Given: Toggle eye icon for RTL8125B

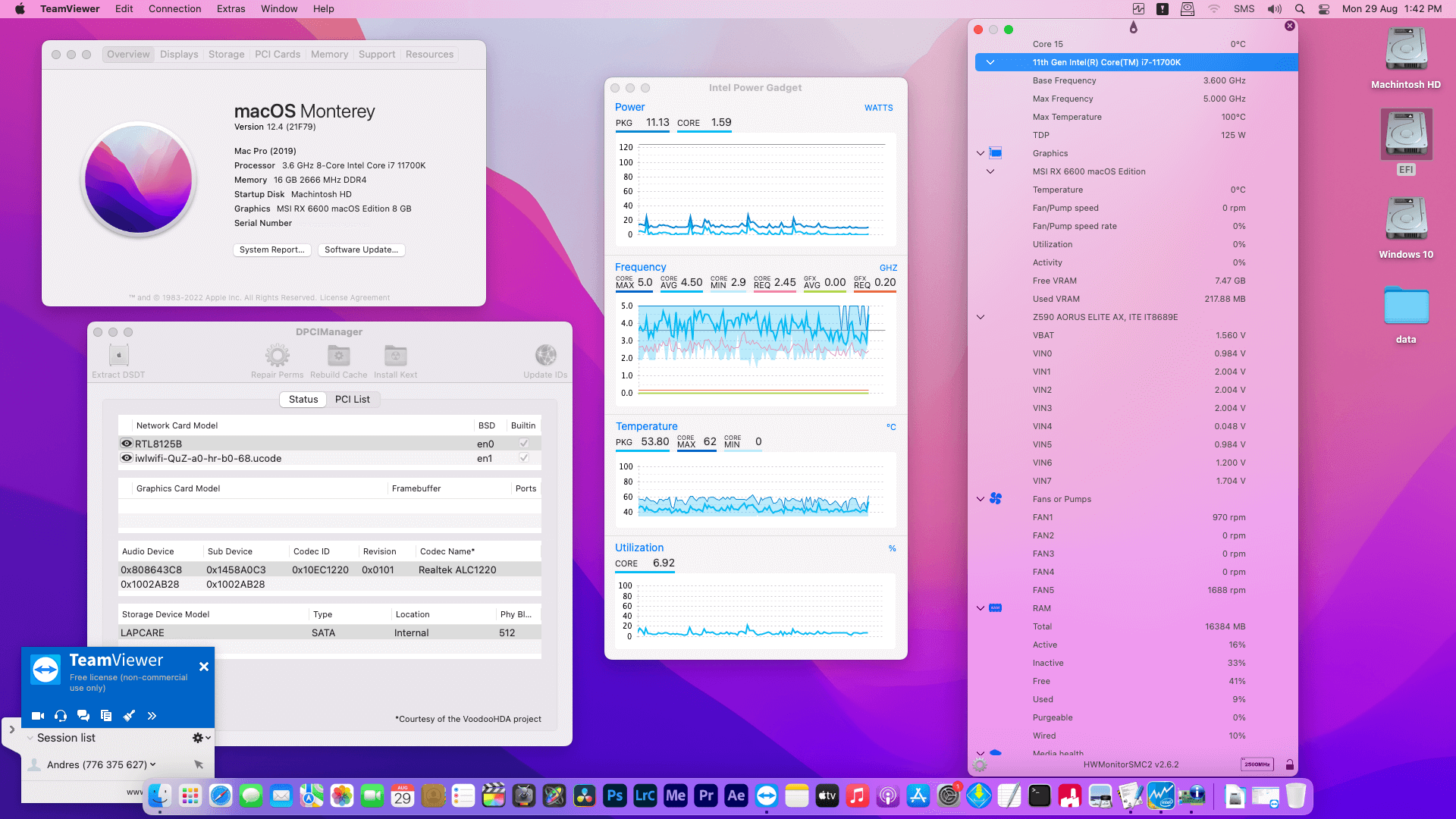Looking at the screenshot, I should [127, 444].
